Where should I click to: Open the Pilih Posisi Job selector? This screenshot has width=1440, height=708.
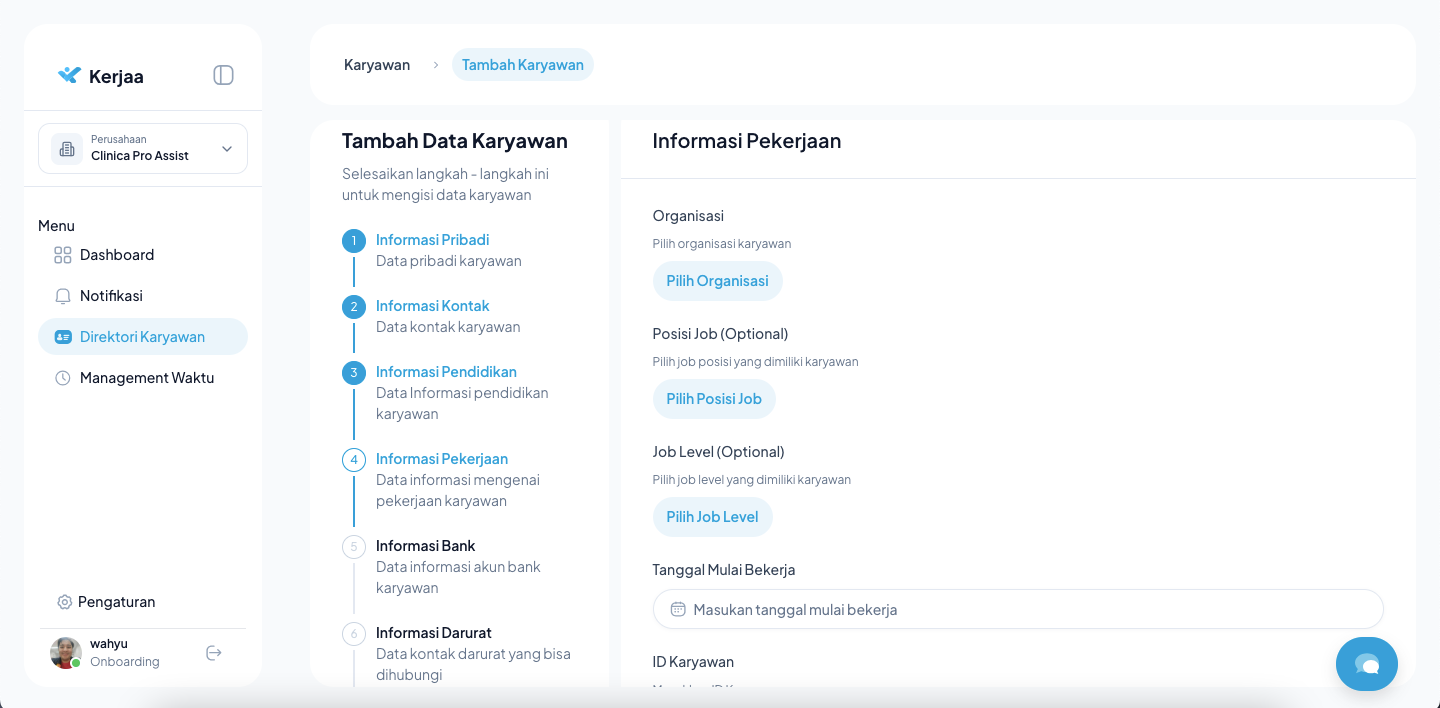click(714, 399)
